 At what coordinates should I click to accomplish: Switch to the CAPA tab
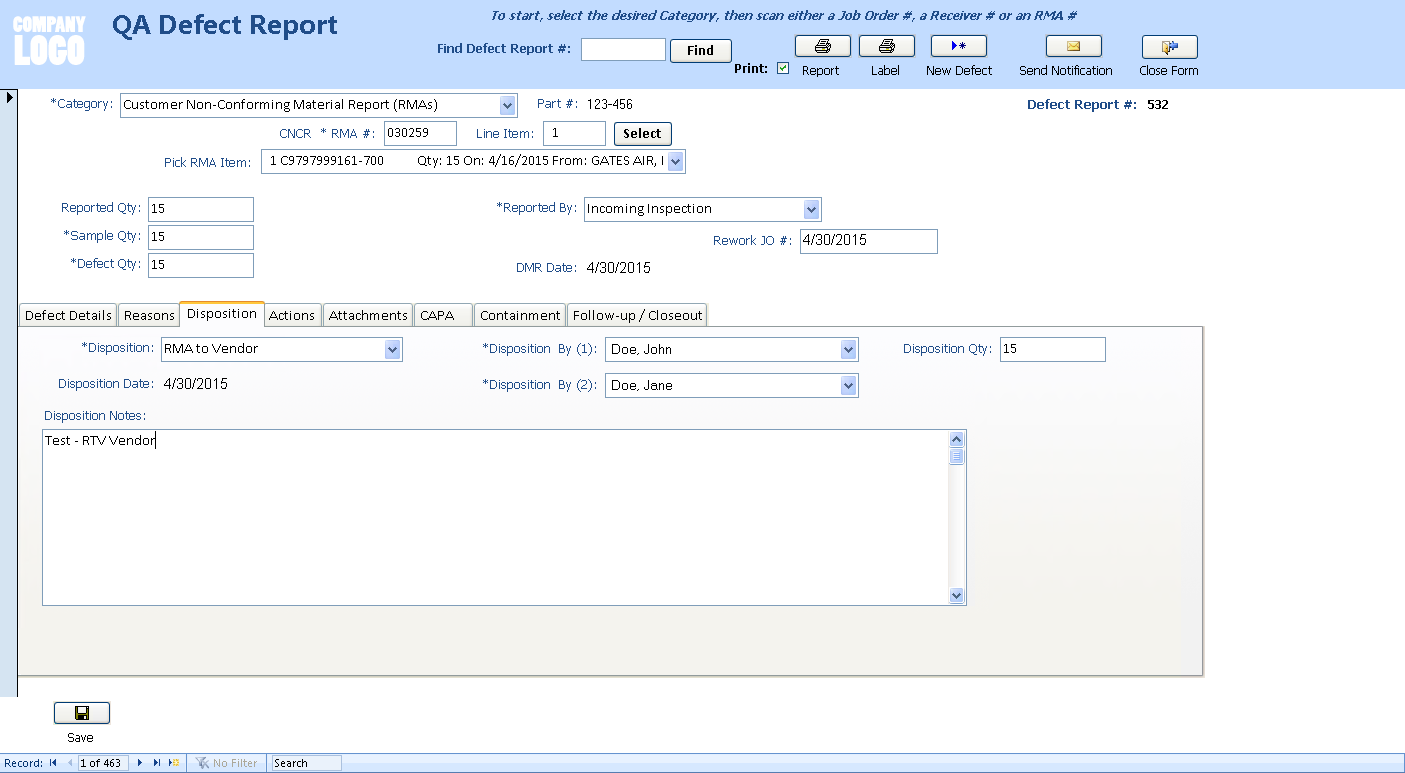443,315
